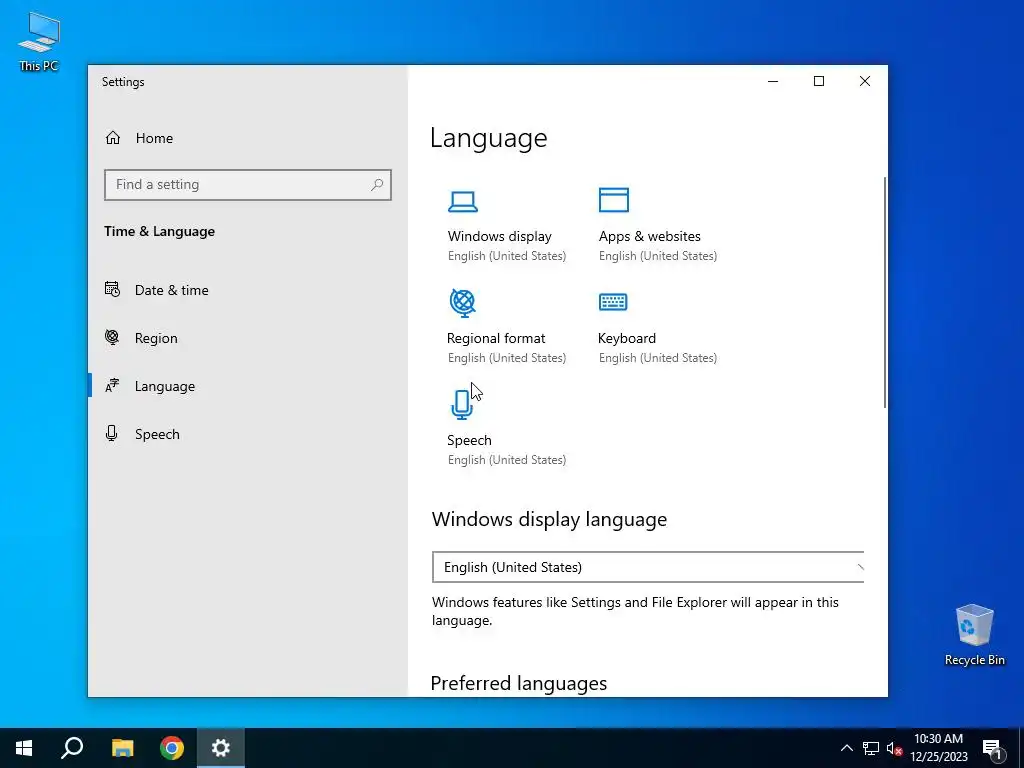Open the network status tray icon
The image size is (1024, 768).
click(871, 748)
